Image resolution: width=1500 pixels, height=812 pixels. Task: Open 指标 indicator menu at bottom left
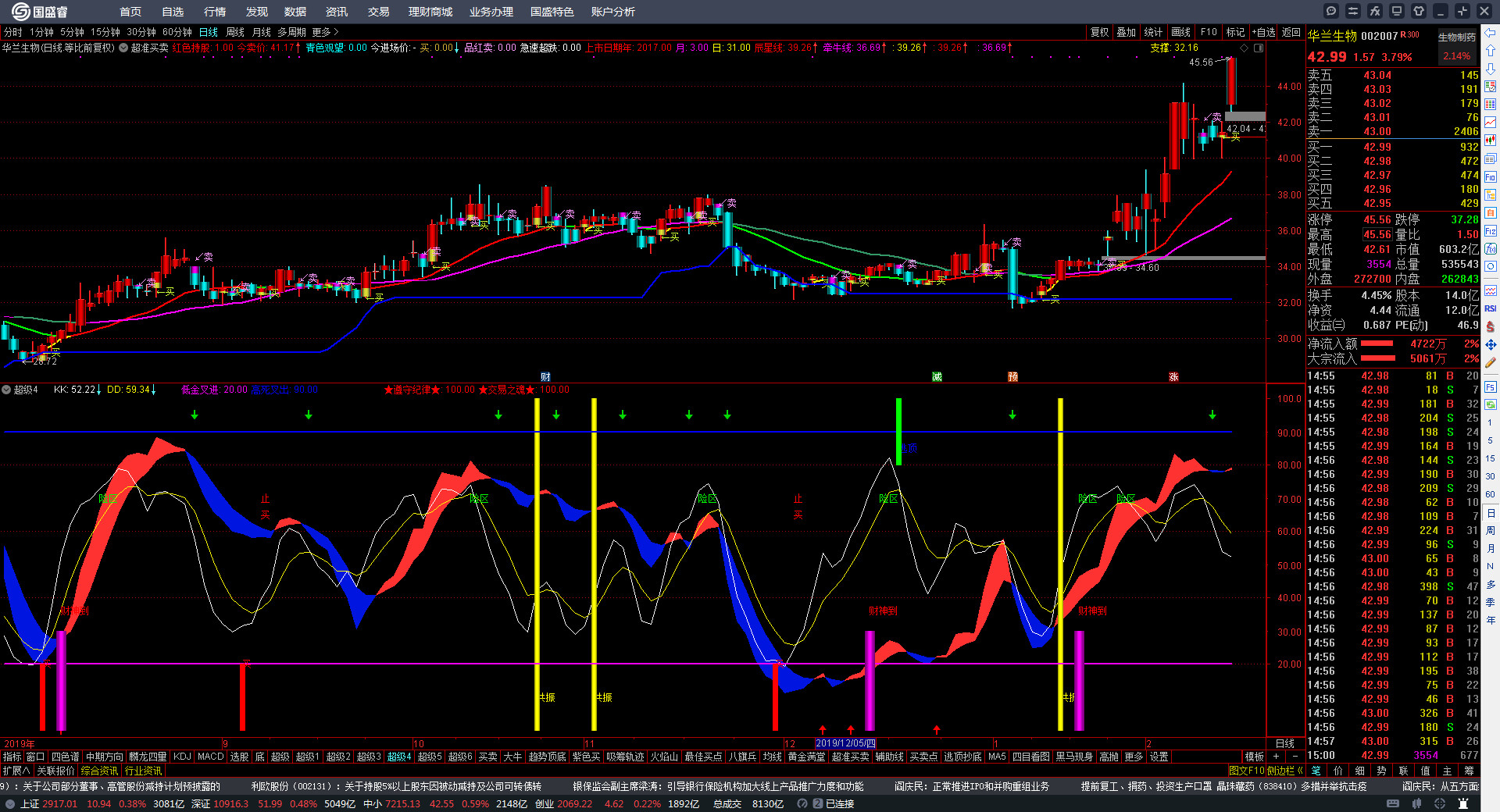[12, 756]
